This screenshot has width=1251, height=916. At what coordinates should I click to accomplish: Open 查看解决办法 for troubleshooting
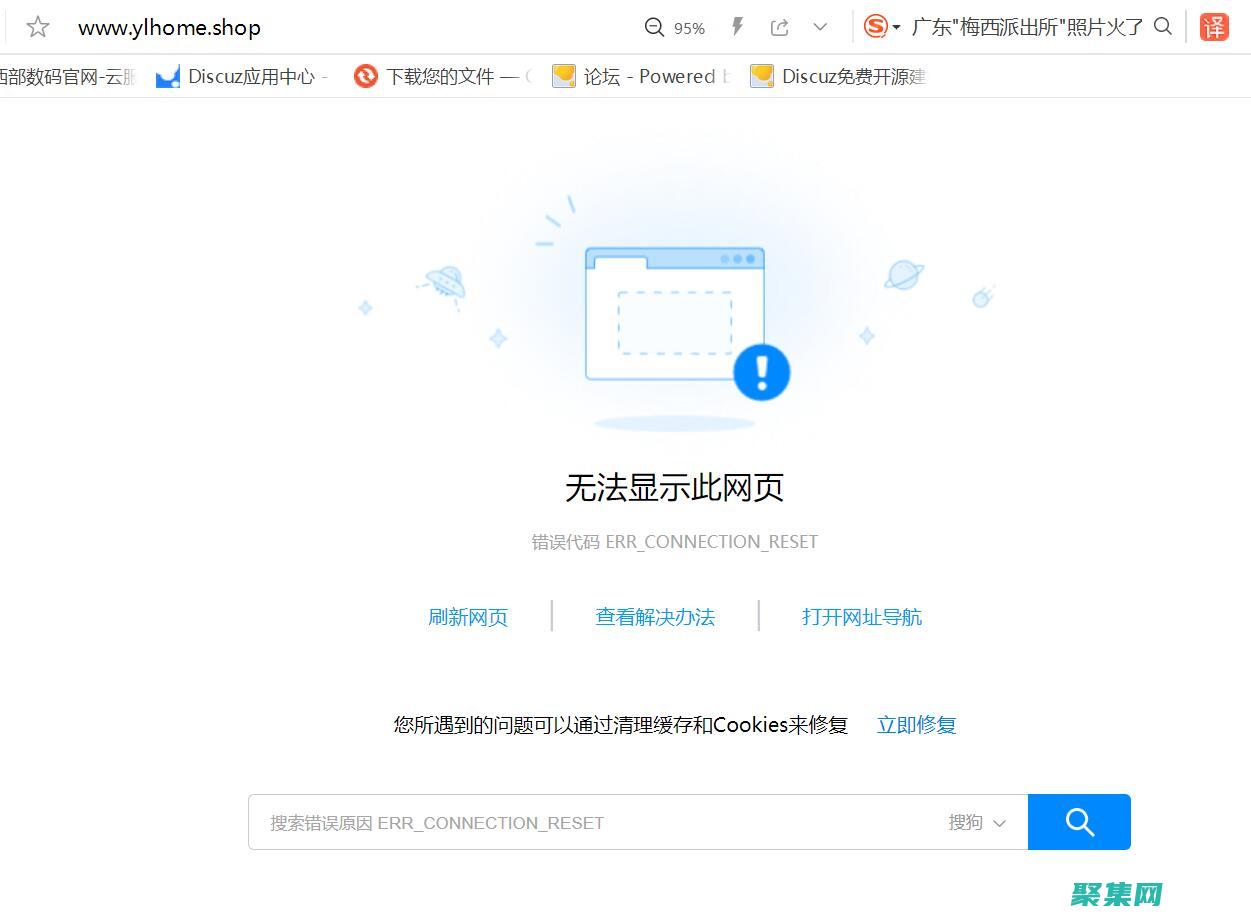(x=655, y=617)
